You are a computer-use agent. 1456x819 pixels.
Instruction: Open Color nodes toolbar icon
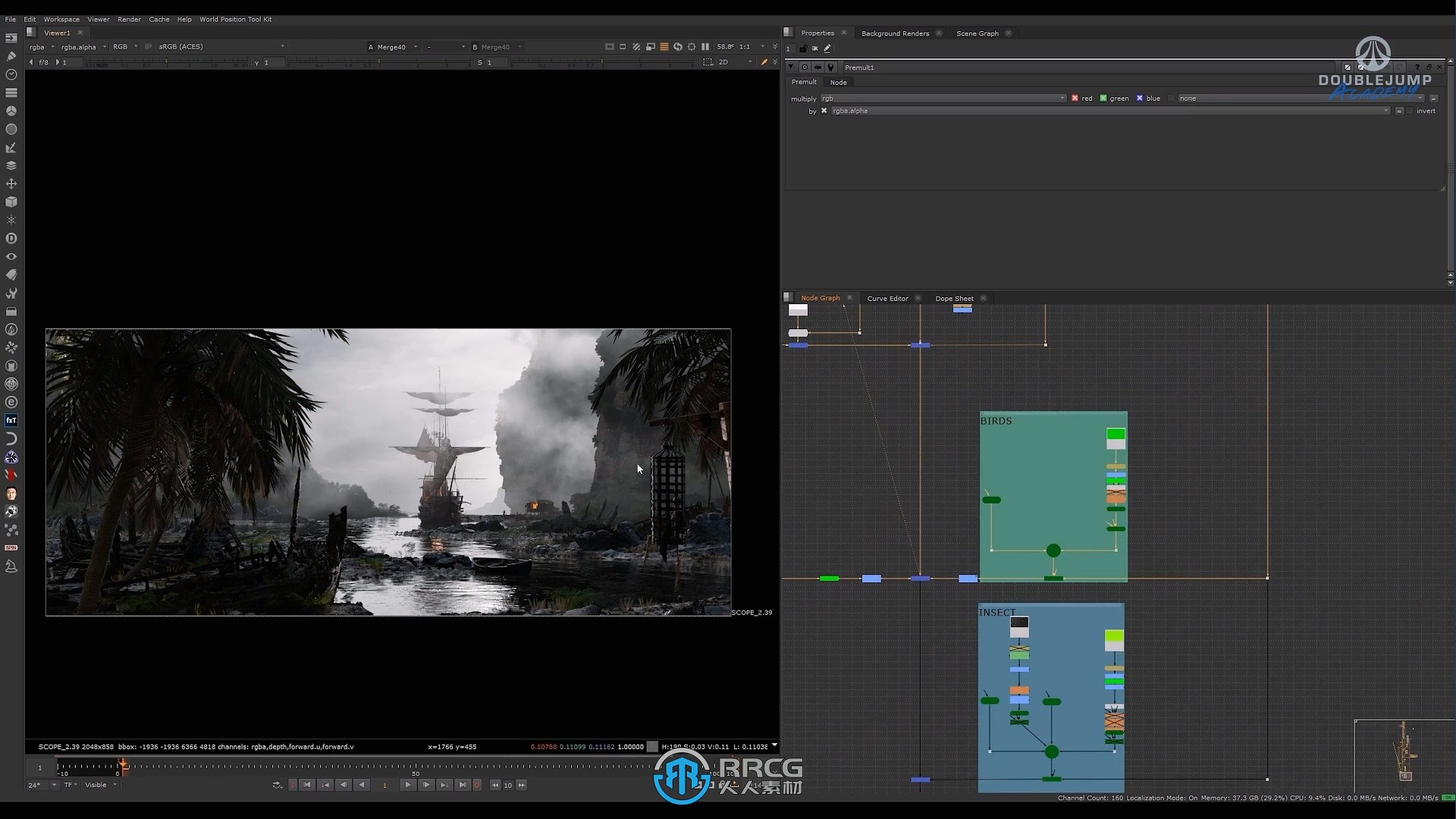[x=11, y=111]
